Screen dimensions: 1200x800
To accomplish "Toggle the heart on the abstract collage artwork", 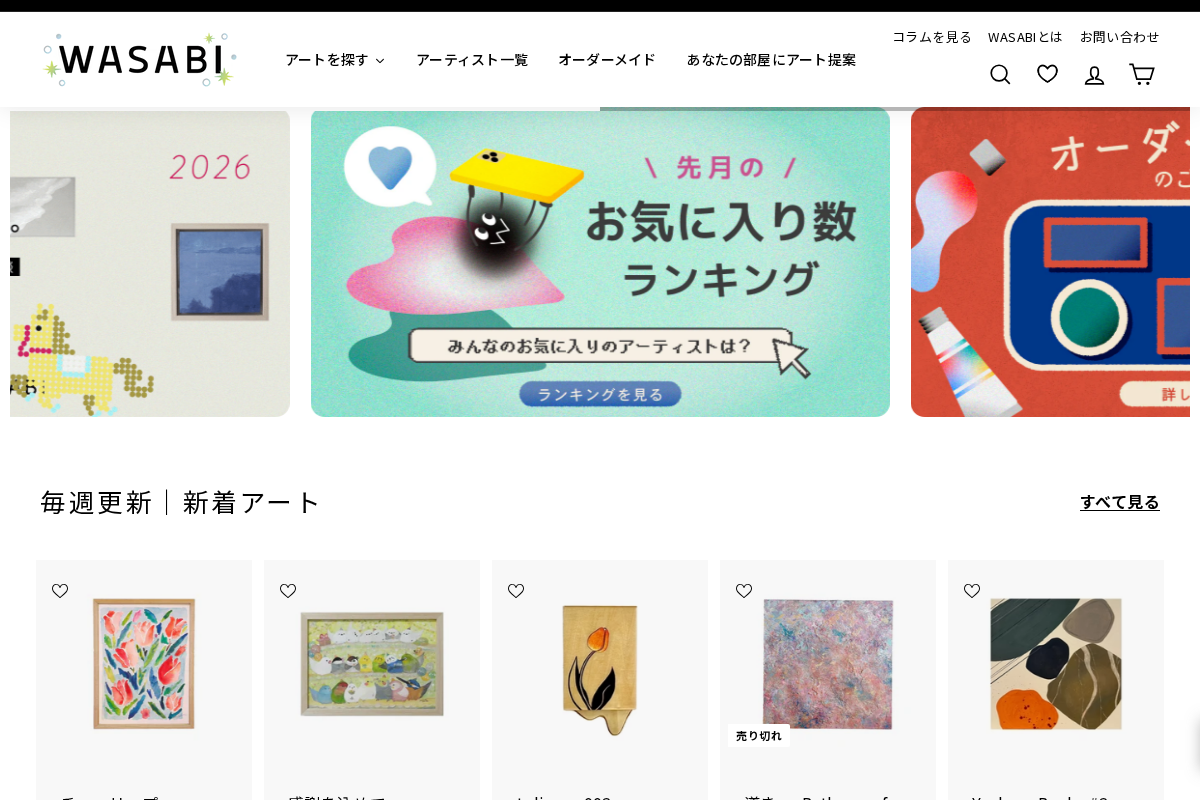I will [x=972, y=591].
